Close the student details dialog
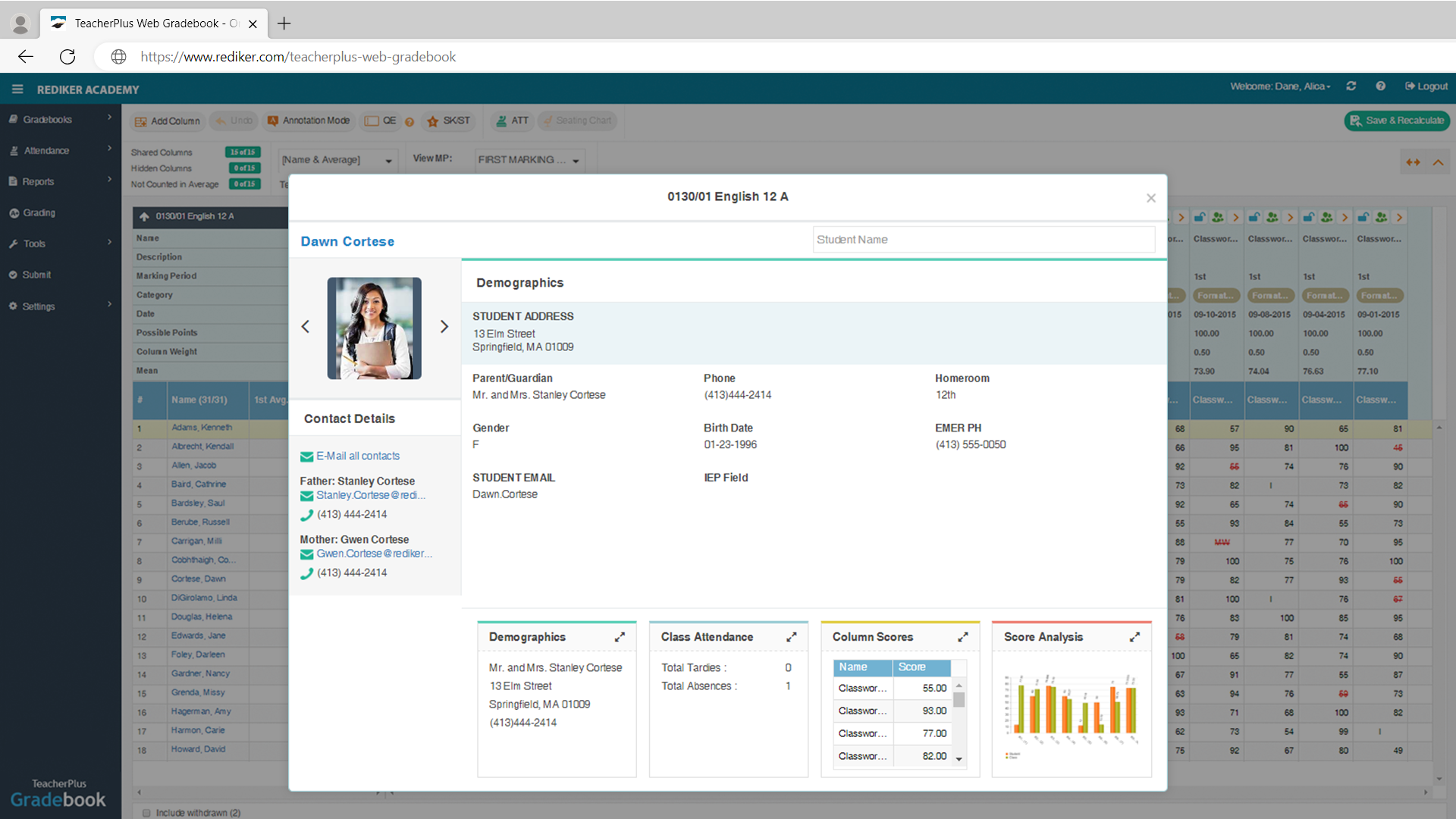Image resolution: width=1456 pixels, height=819 pixels. (x=1150, y=198)
